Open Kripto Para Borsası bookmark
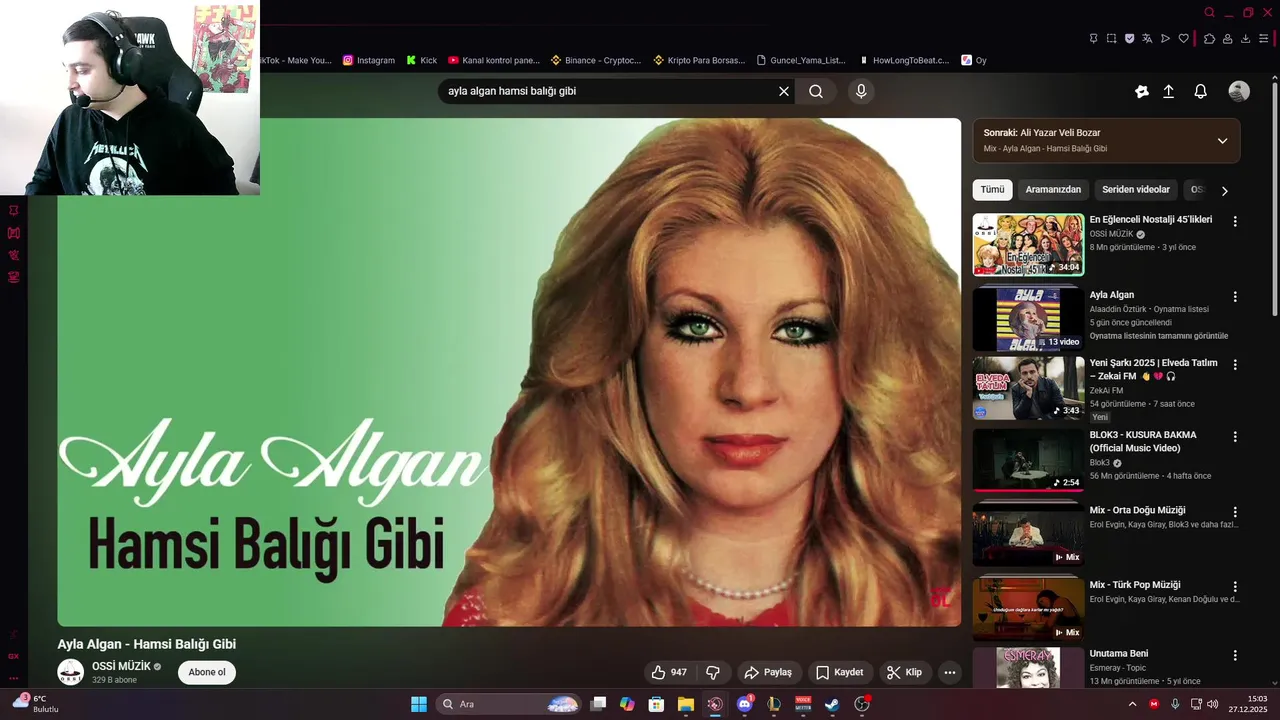Screen dimensions: 1280x720 point(699,60)
